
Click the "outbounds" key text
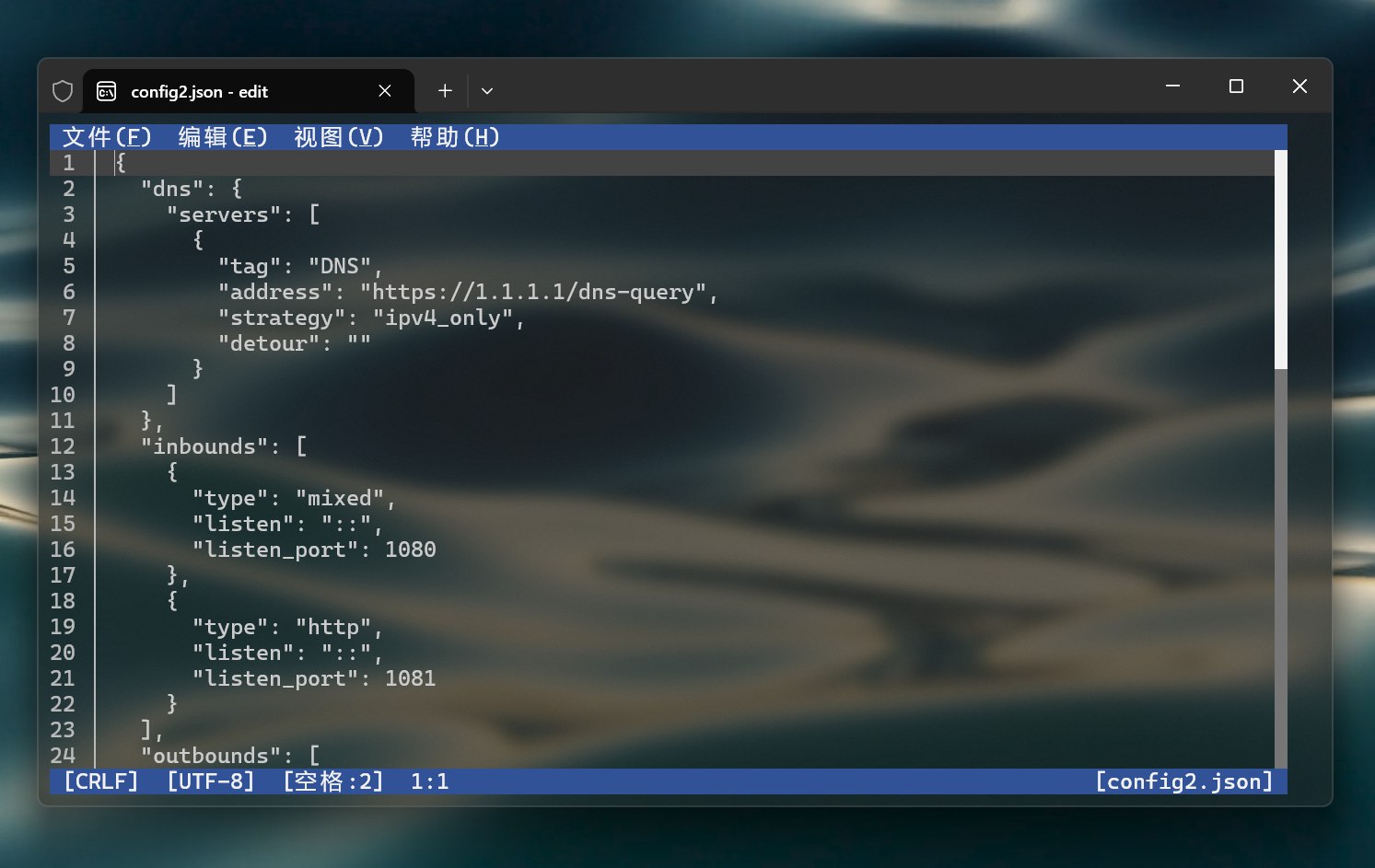(211, 756)
